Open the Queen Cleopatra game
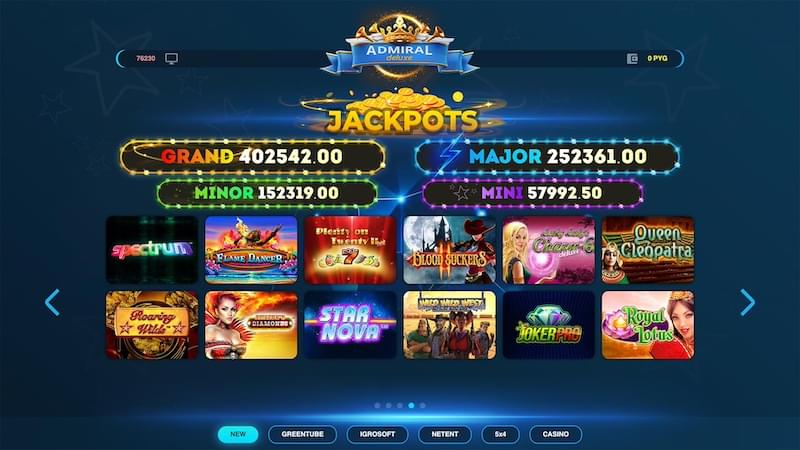 [x=647, y=249]
